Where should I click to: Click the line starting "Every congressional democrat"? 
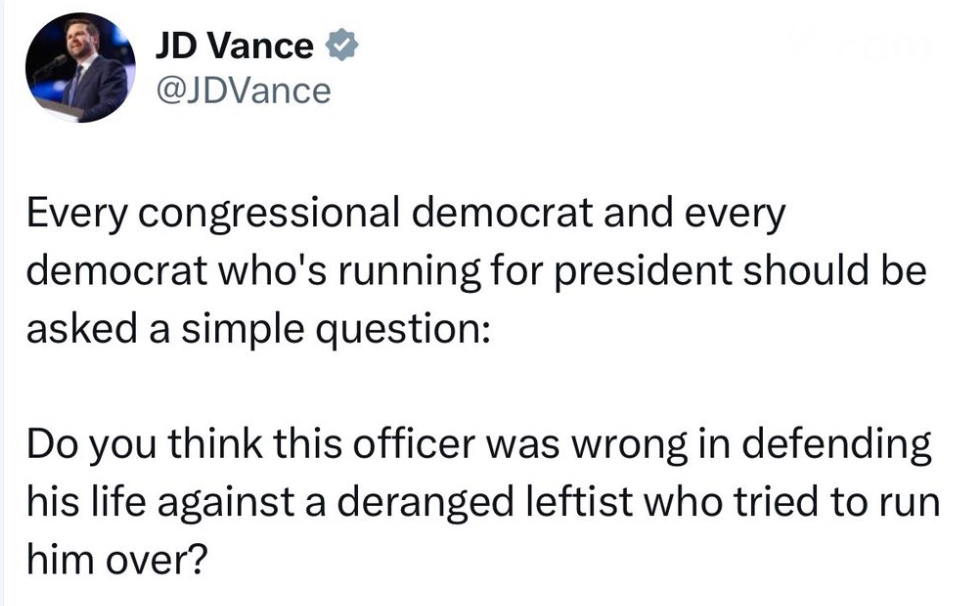click(x=407, y=217)
